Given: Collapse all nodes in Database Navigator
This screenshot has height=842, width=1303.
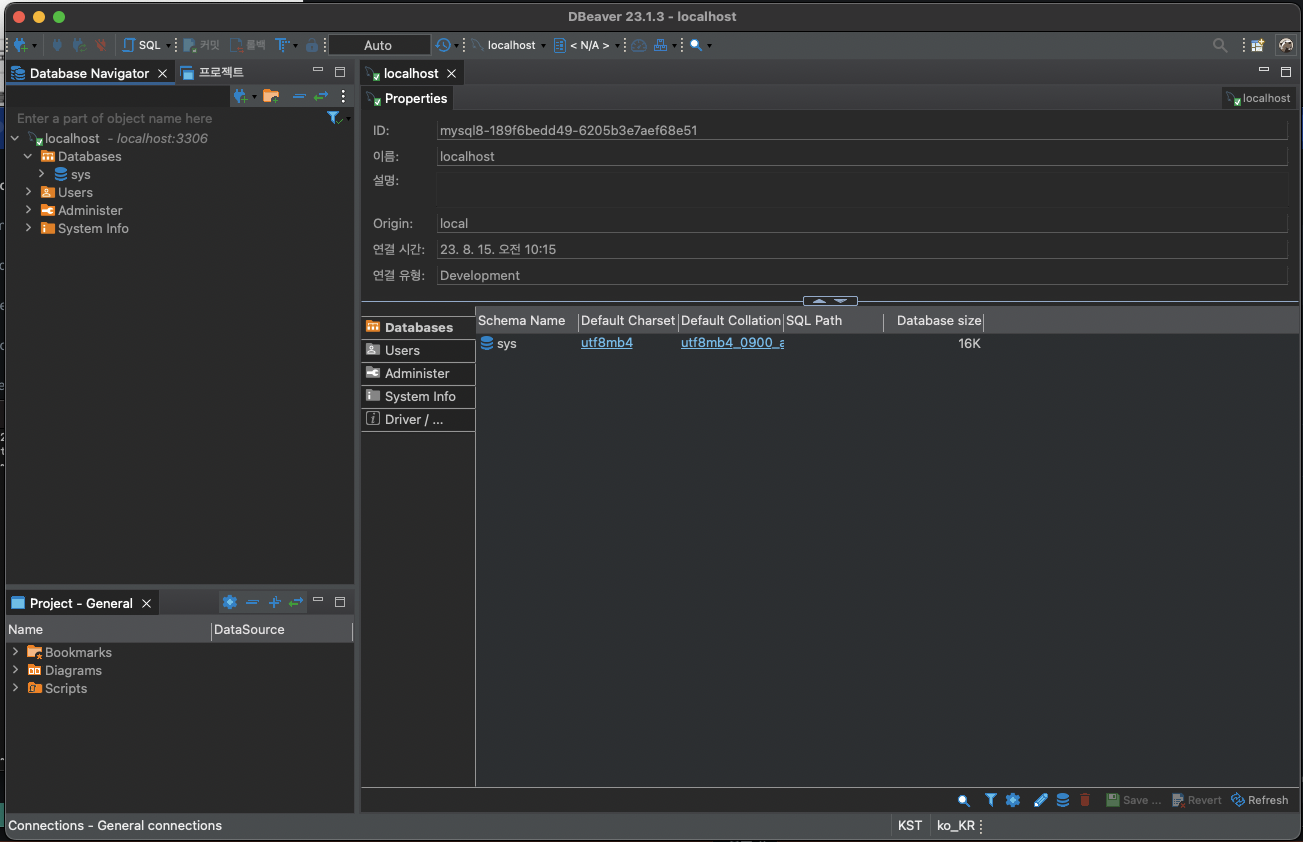Looking at the screenshot, I should tap(298, 96).
